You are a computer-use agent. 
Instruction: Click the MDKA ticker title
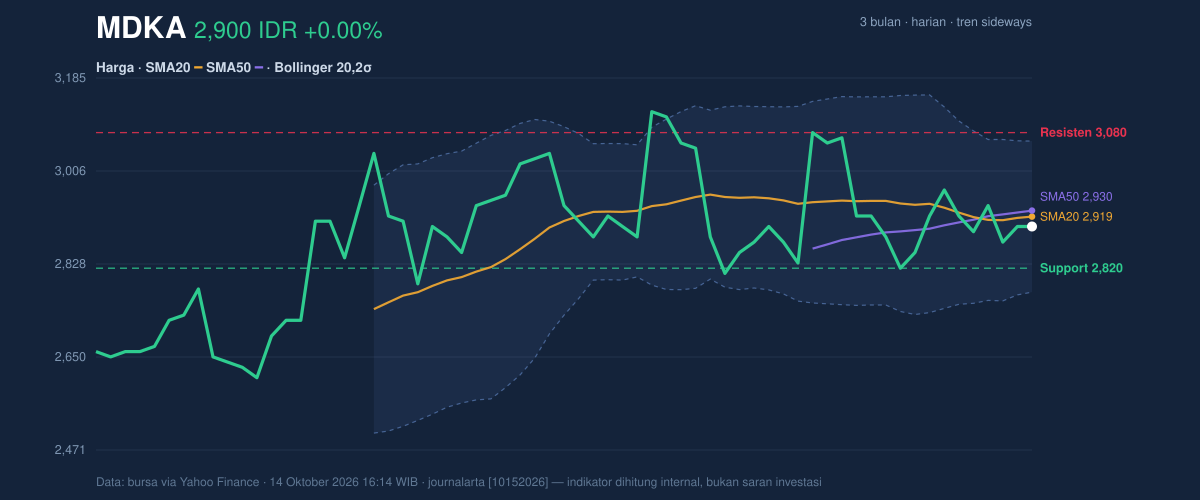[x=141, y=29]
